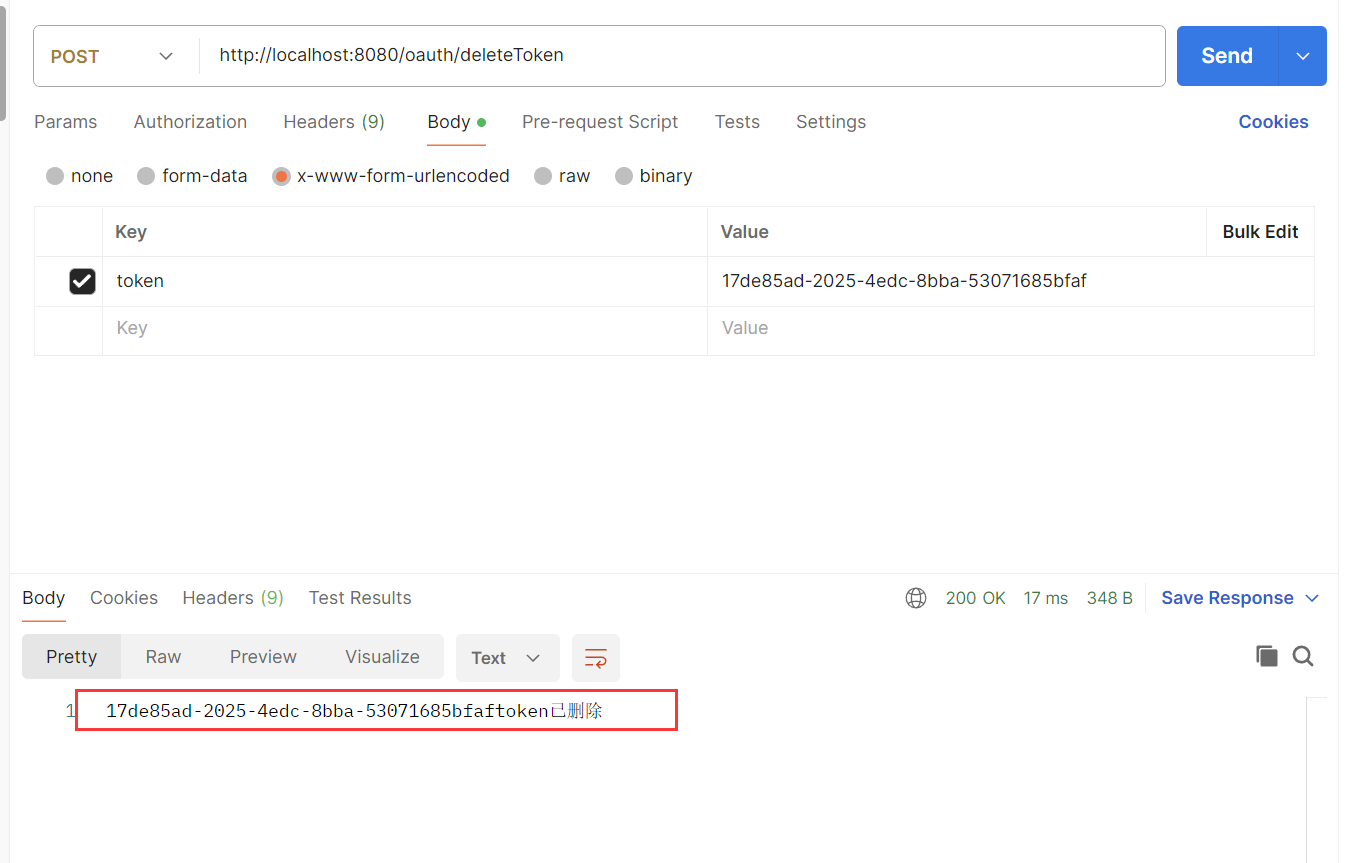Open the POST method dropdown
Image resolution: width=1350 pixels, height=863 pixels.
pos(113,56)
